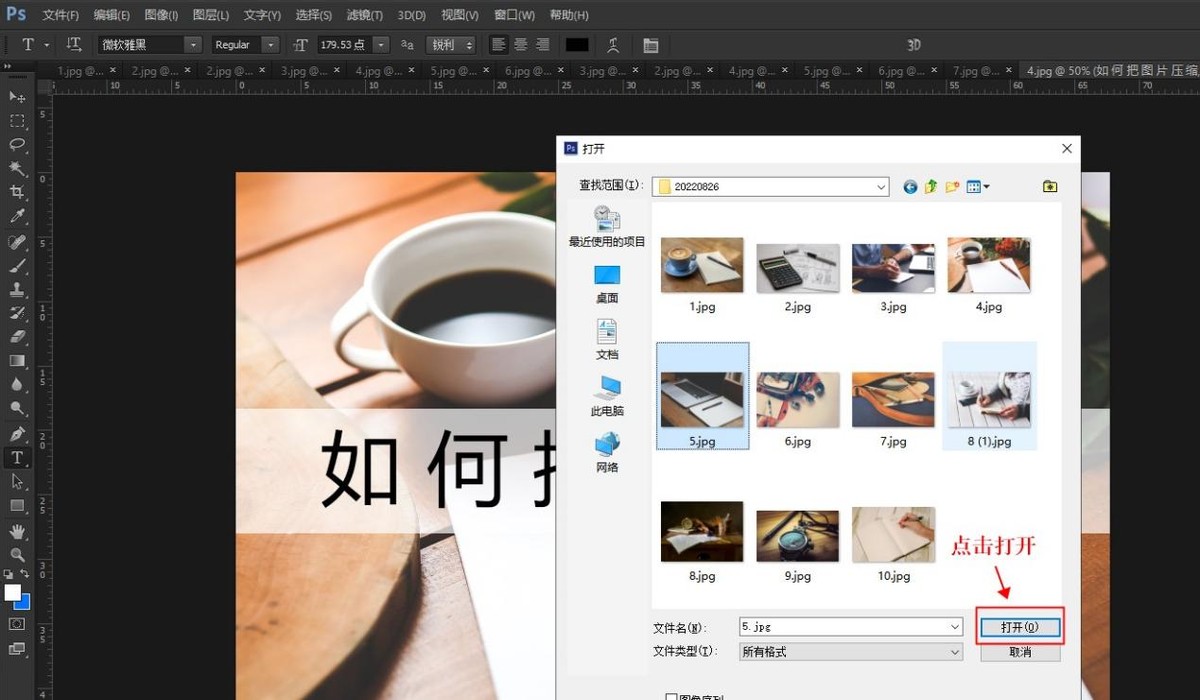
Task: Select the Zoom tool
Action: coord(14,555)
